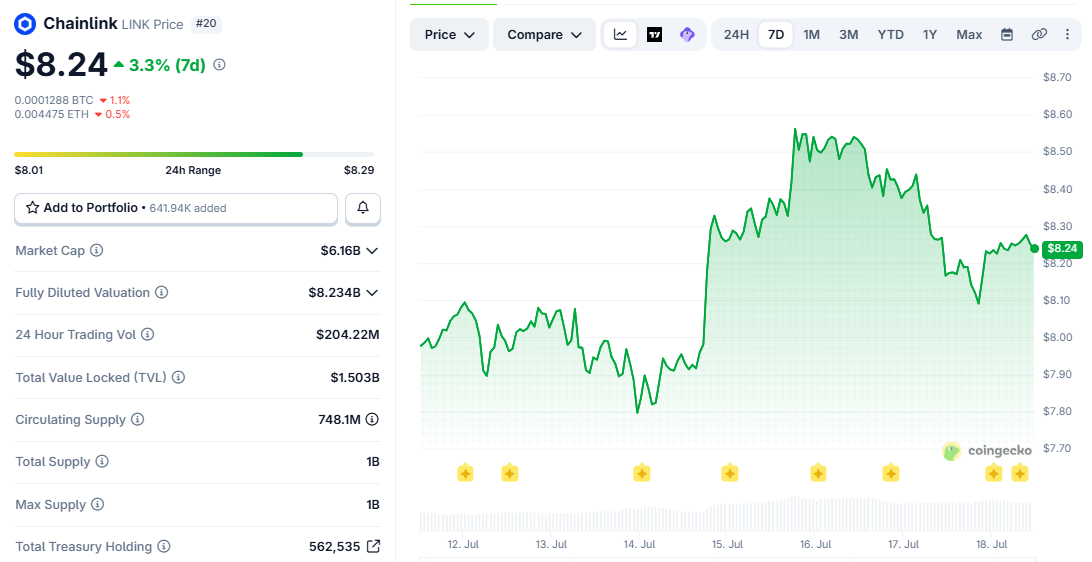Click the 24h Range progress bar

click(x=194, y=154)
